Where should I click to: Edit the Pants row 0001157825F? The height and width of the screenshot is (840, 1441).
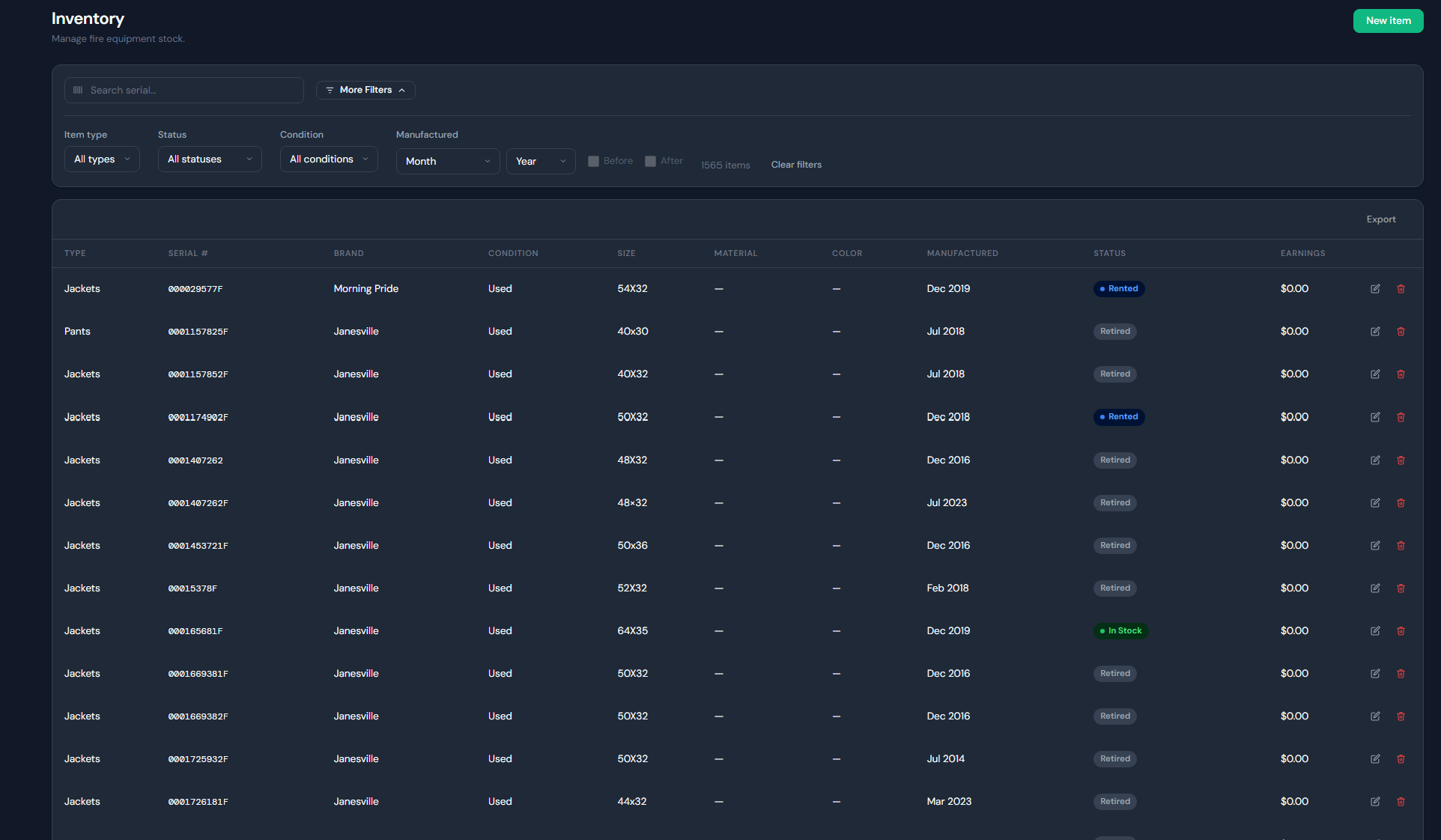1375,332
